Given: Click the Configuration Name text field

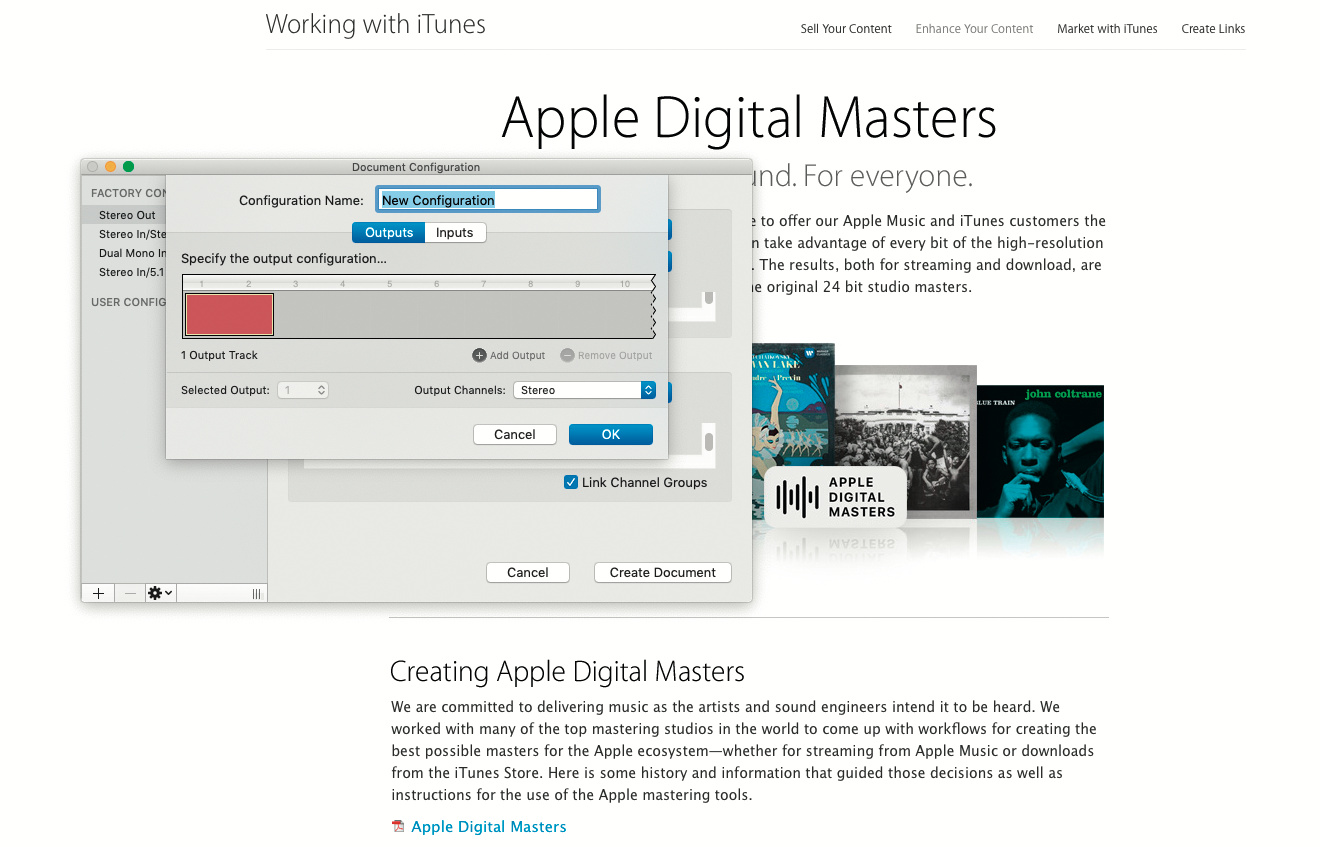Looking at the screenshot, I should (488, 200).
